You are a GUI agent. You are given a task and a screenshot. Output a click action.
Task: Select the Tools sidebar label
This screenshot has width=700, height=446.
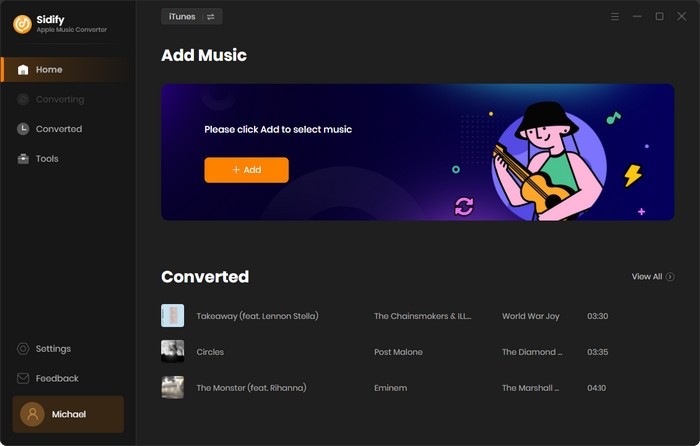tap(47, 159)
